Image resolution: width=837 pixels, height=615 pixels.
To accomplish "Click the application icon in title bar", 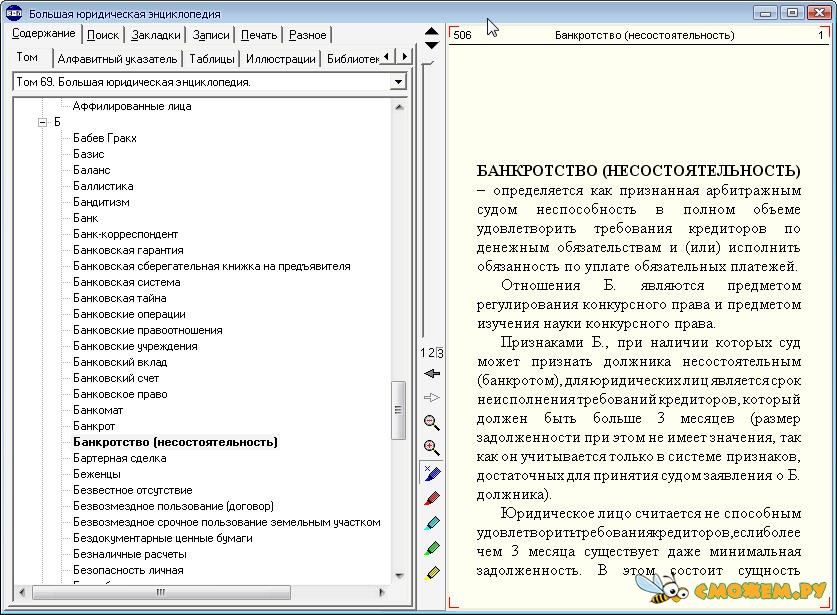I will [14, 13].
